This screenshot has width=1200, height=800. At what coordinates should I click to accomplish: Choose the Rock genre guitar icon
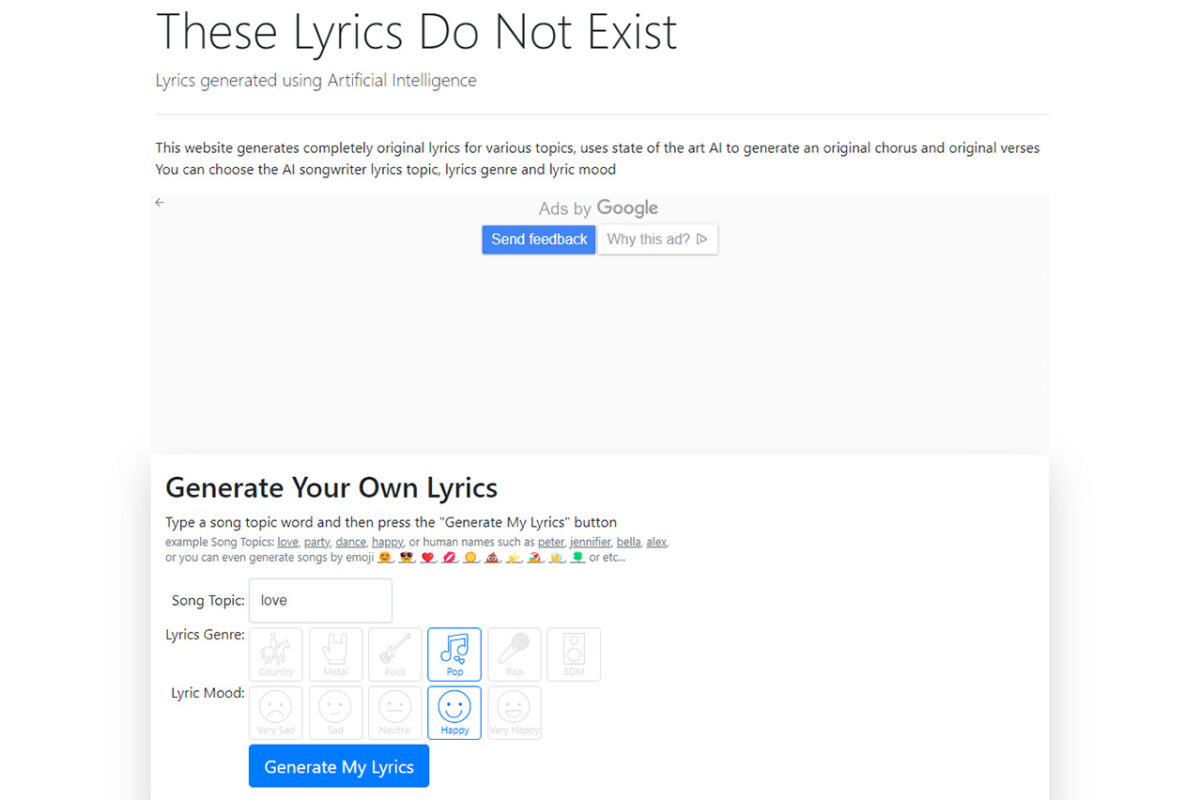click(x=395, y=655)
